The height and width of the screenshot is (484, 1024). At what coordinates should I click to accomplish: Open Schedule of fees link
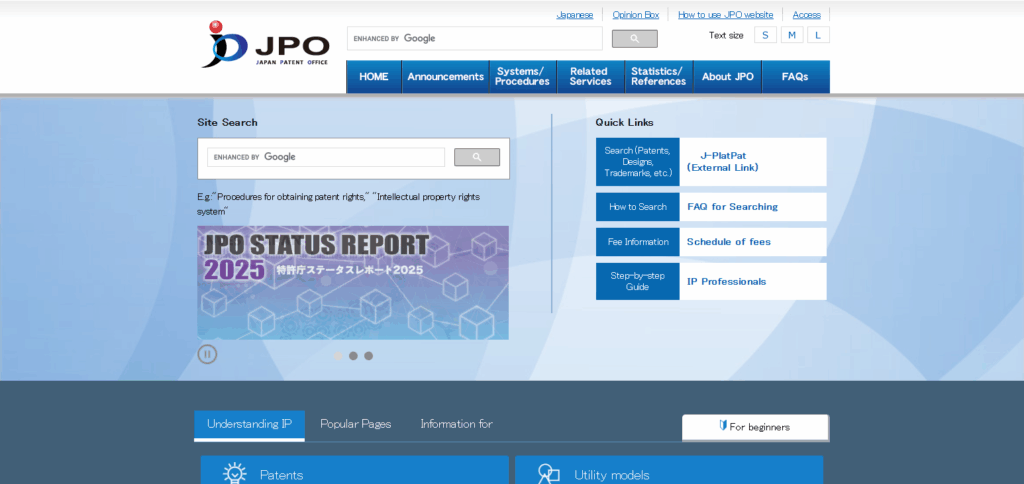coord(729,242)
